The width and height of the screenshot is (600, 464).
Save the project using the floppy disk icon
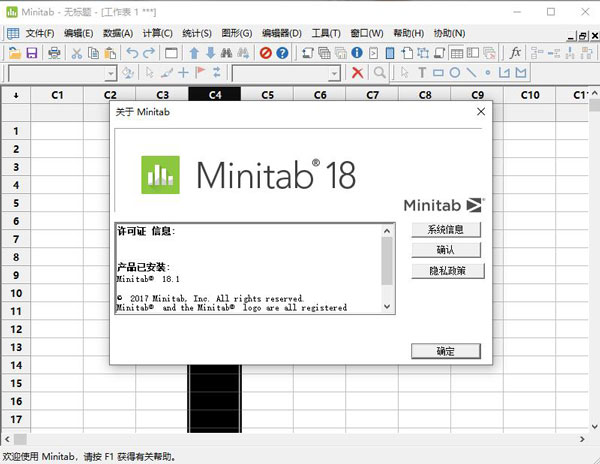(x=32, y=53)
